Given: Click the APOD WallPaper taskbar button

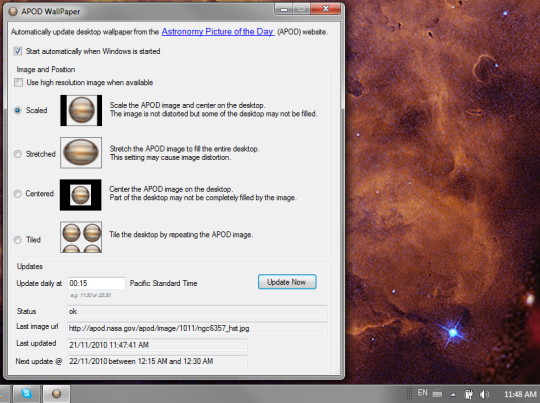Looking at the screenshot, I should (56, 393).
